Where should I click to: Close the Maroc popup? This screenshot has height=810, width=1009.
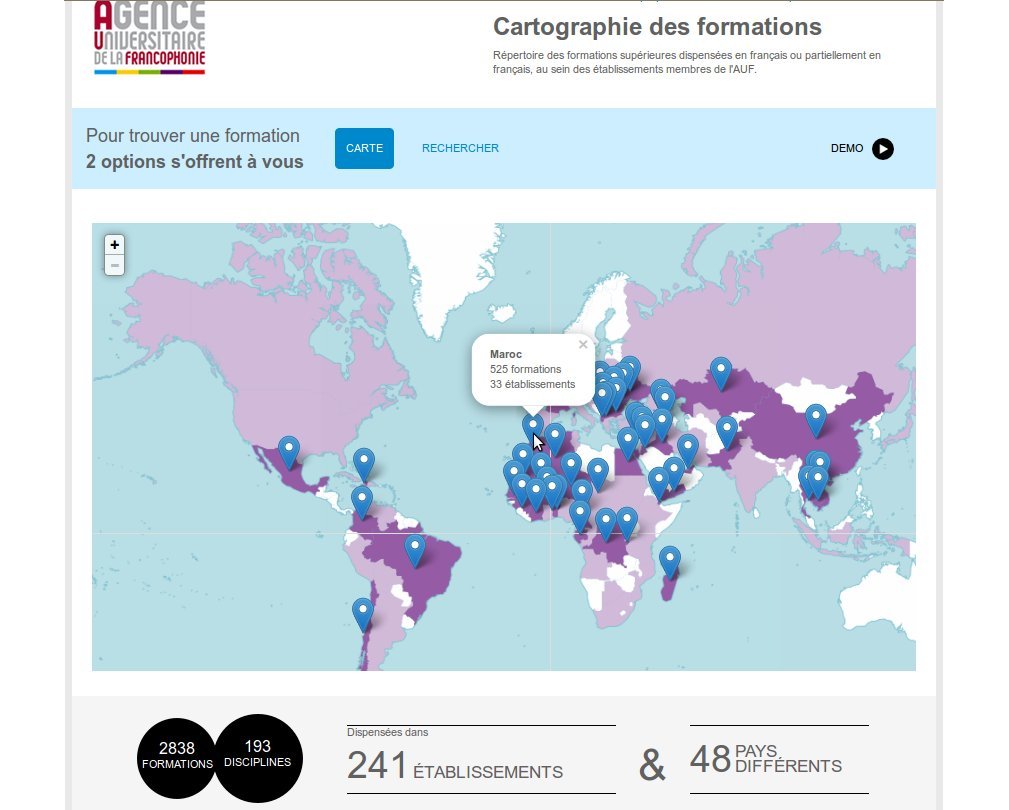point(583,345)
